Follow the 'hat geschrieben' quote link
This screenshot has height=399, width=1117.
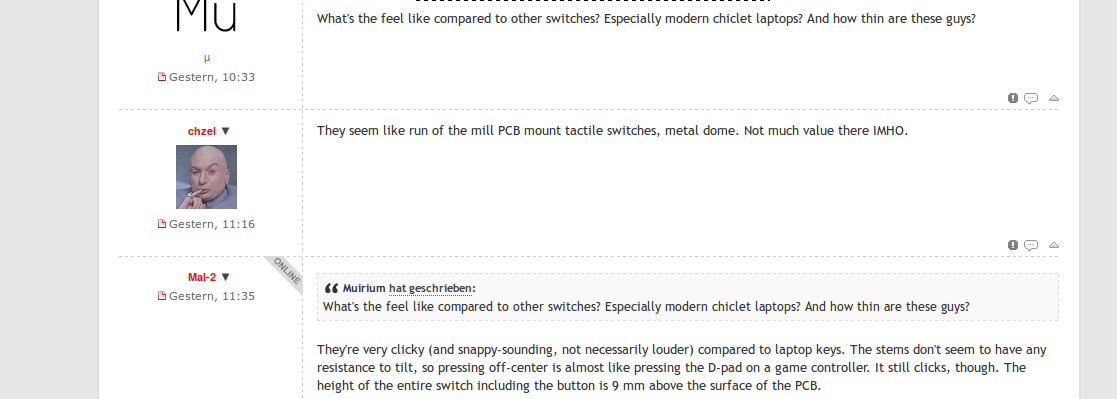[430, 289]
